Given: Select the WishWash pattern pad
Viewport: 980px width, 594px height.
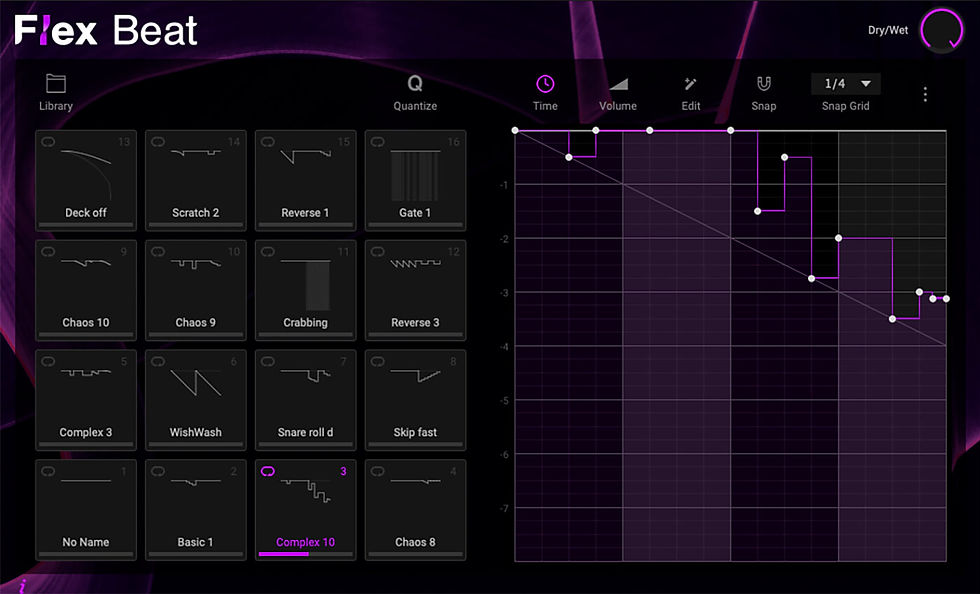Looking at the screenshot, I should 196,400.
